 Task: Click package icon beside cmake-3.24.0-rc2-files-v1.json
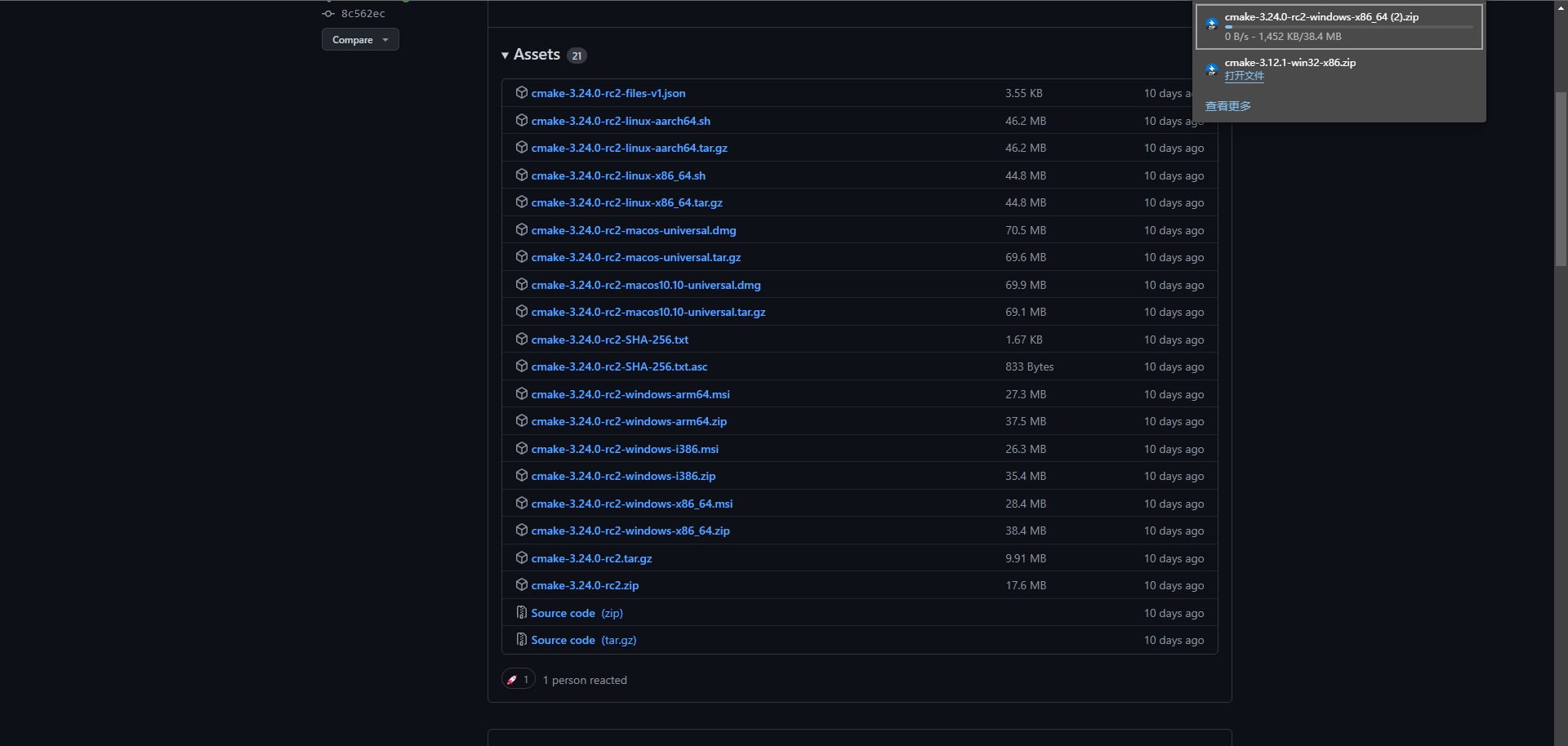[x=522, y=93]
